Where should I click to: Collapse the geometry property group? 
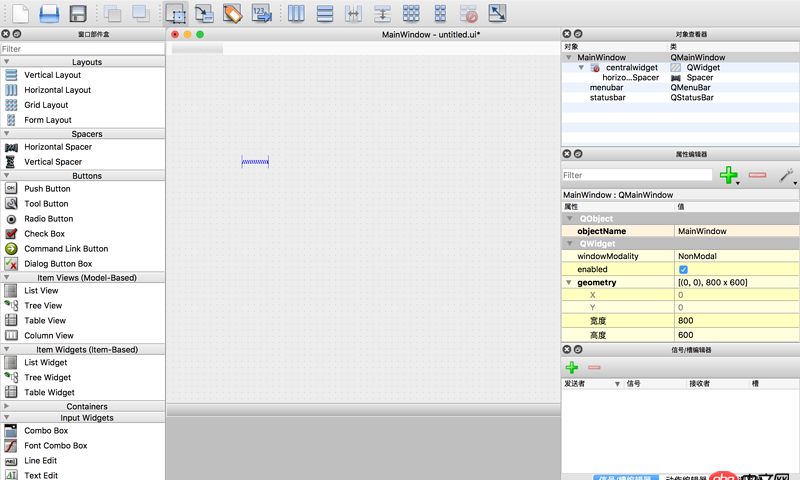pos(568,282)
